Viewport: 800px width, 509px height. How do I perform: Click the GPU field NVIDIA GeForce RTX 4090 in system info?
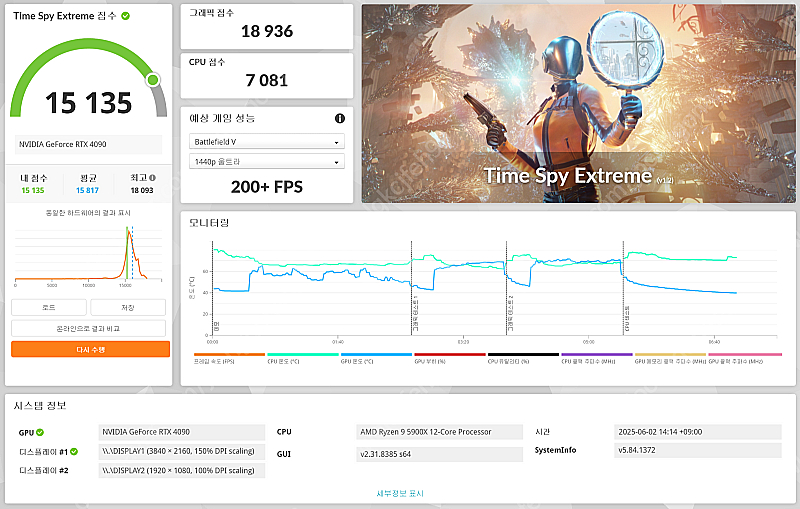pos(182,432)
